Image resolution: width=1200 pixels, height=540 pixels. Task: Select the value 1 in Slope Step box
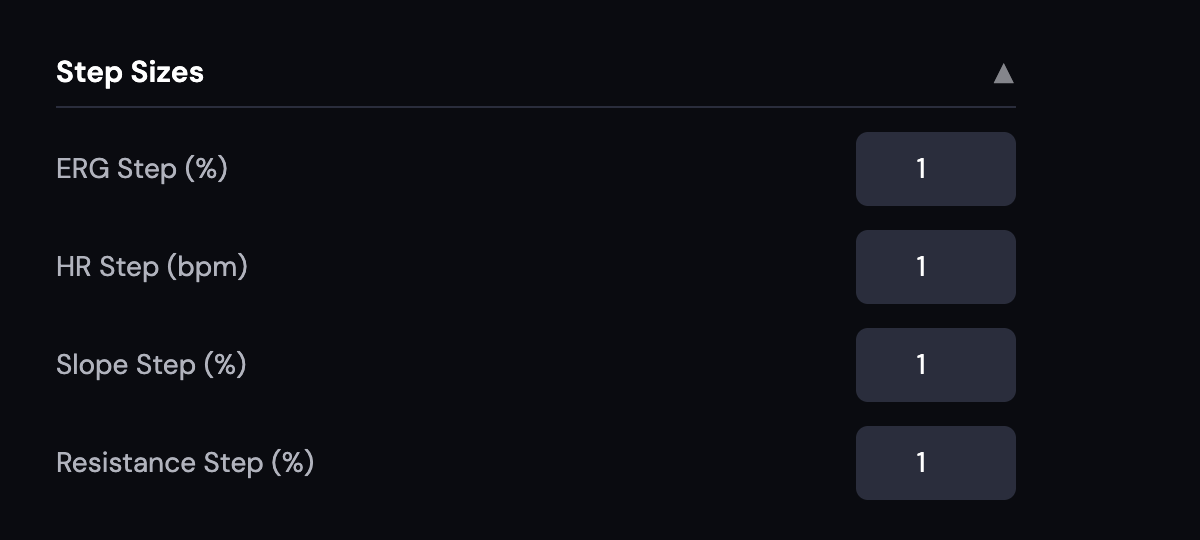(x=921, y=365)
